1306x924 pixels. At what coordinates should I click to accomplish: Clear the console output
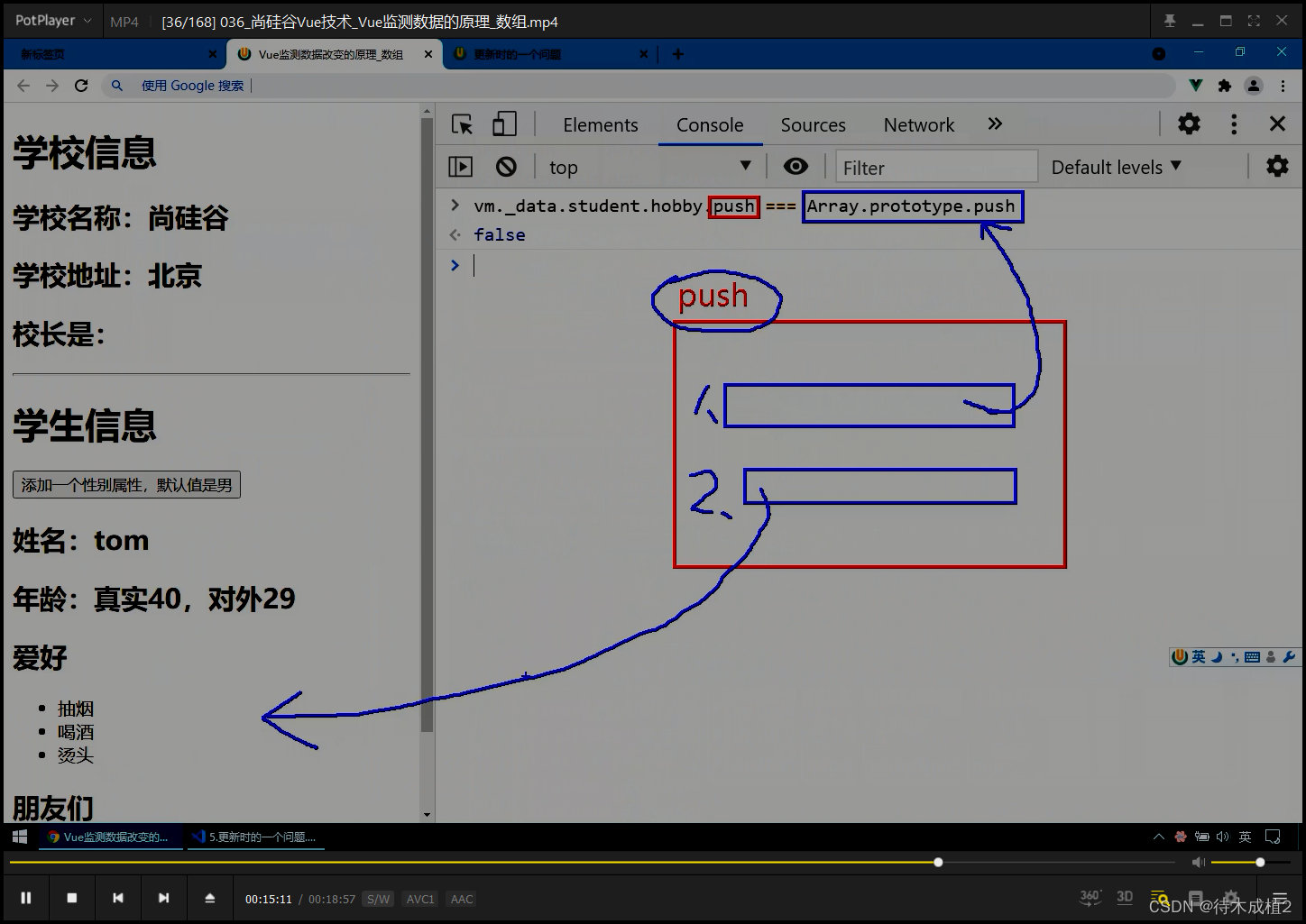506,167
